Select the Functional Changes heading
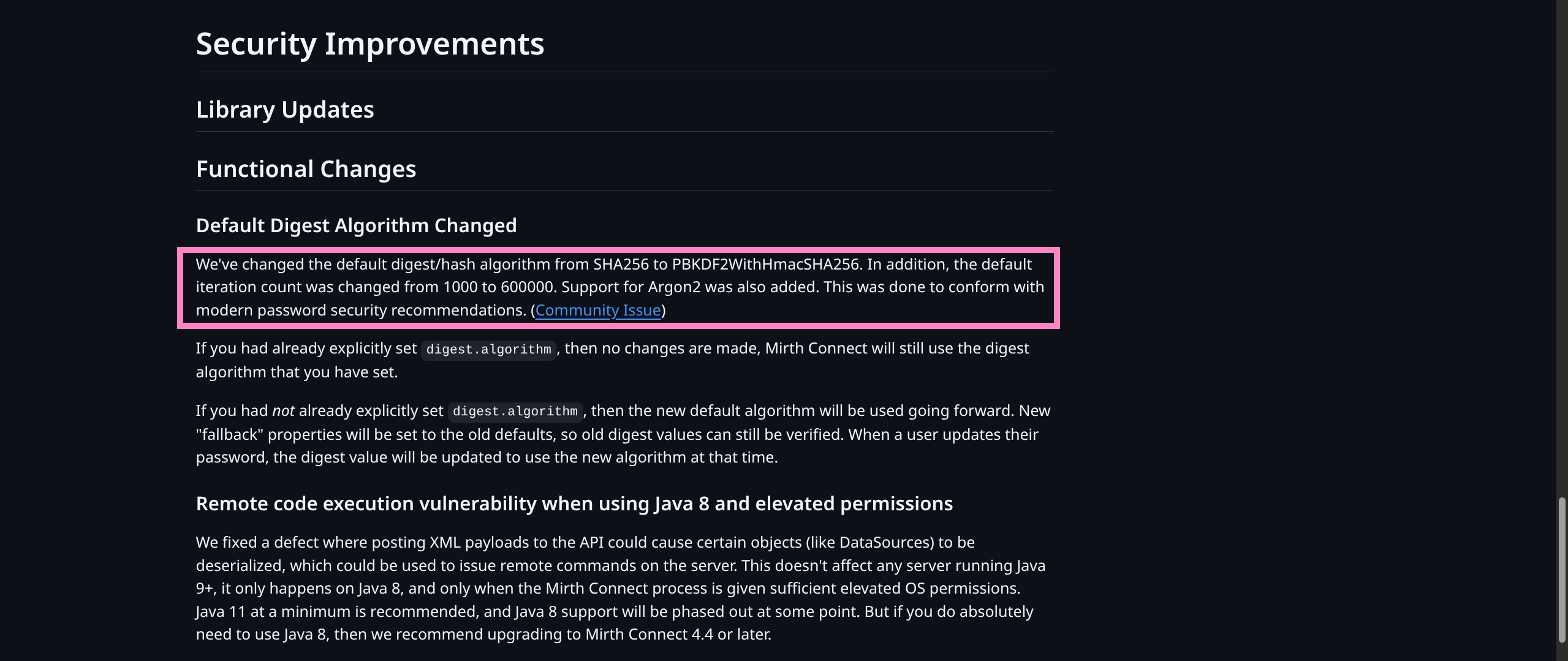The width and height of the screenshot is (1568, 661). [x=306, y=169]
